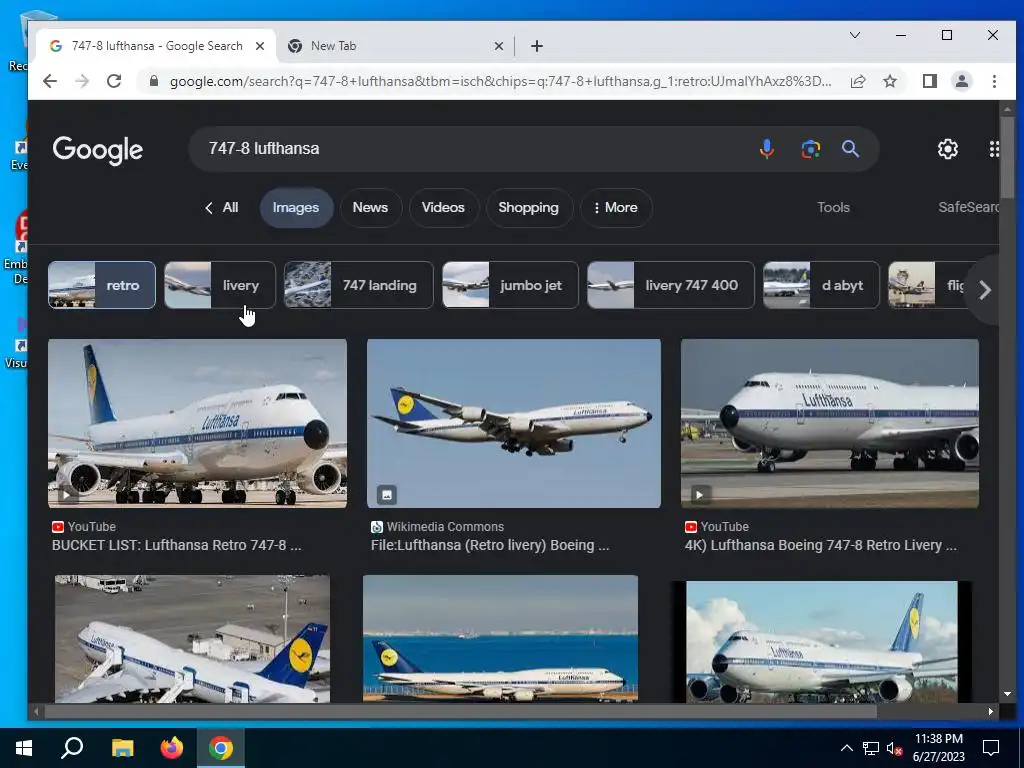The image size is (1024, 768).
Task: Open the BUCKET LIST Lufthansa Retro image
Action: point(197,423)
